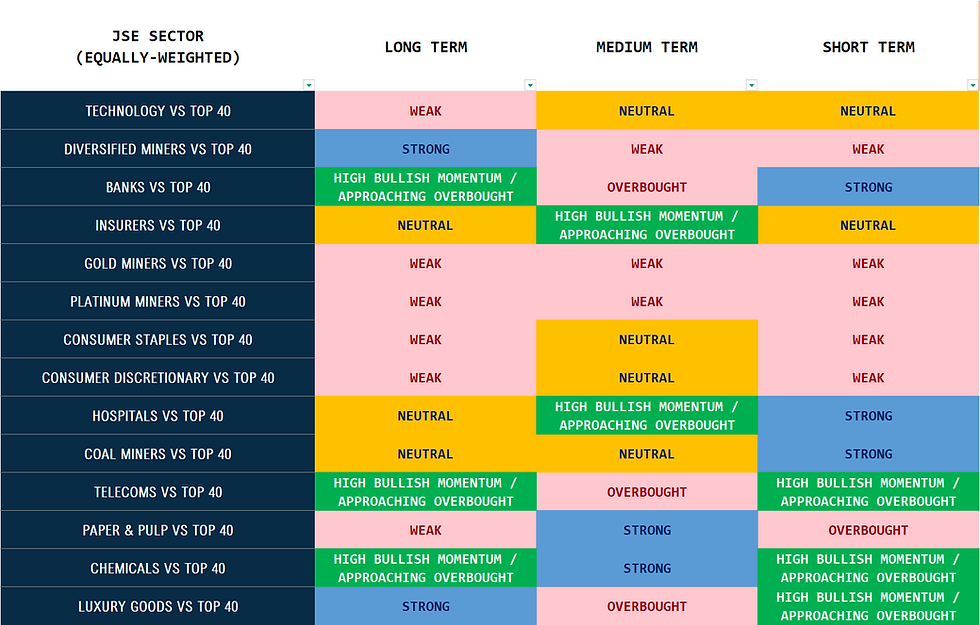Click the Banks medium term OVERBOUGHT cell

coord(647,187)
